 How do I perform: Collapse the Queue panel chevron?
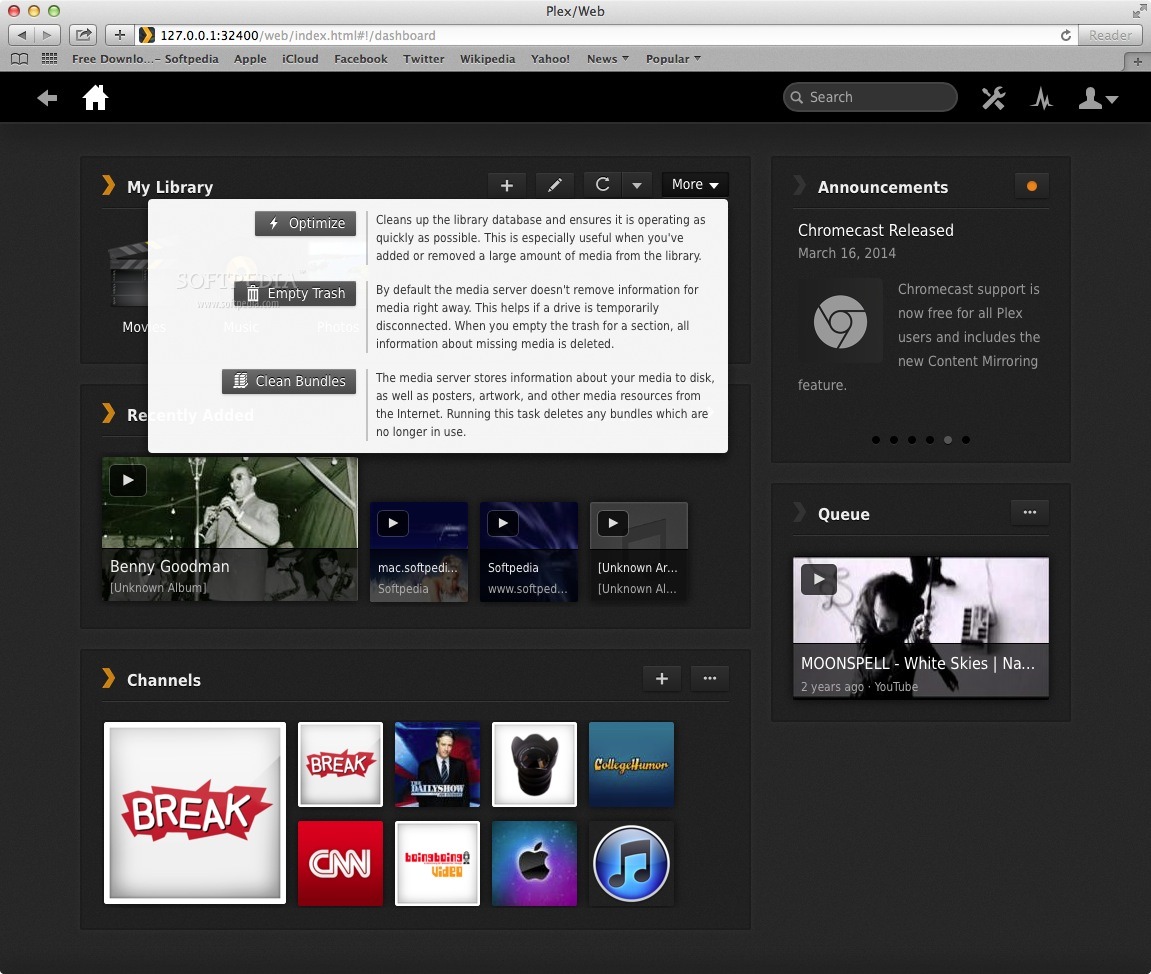(799, 512)
